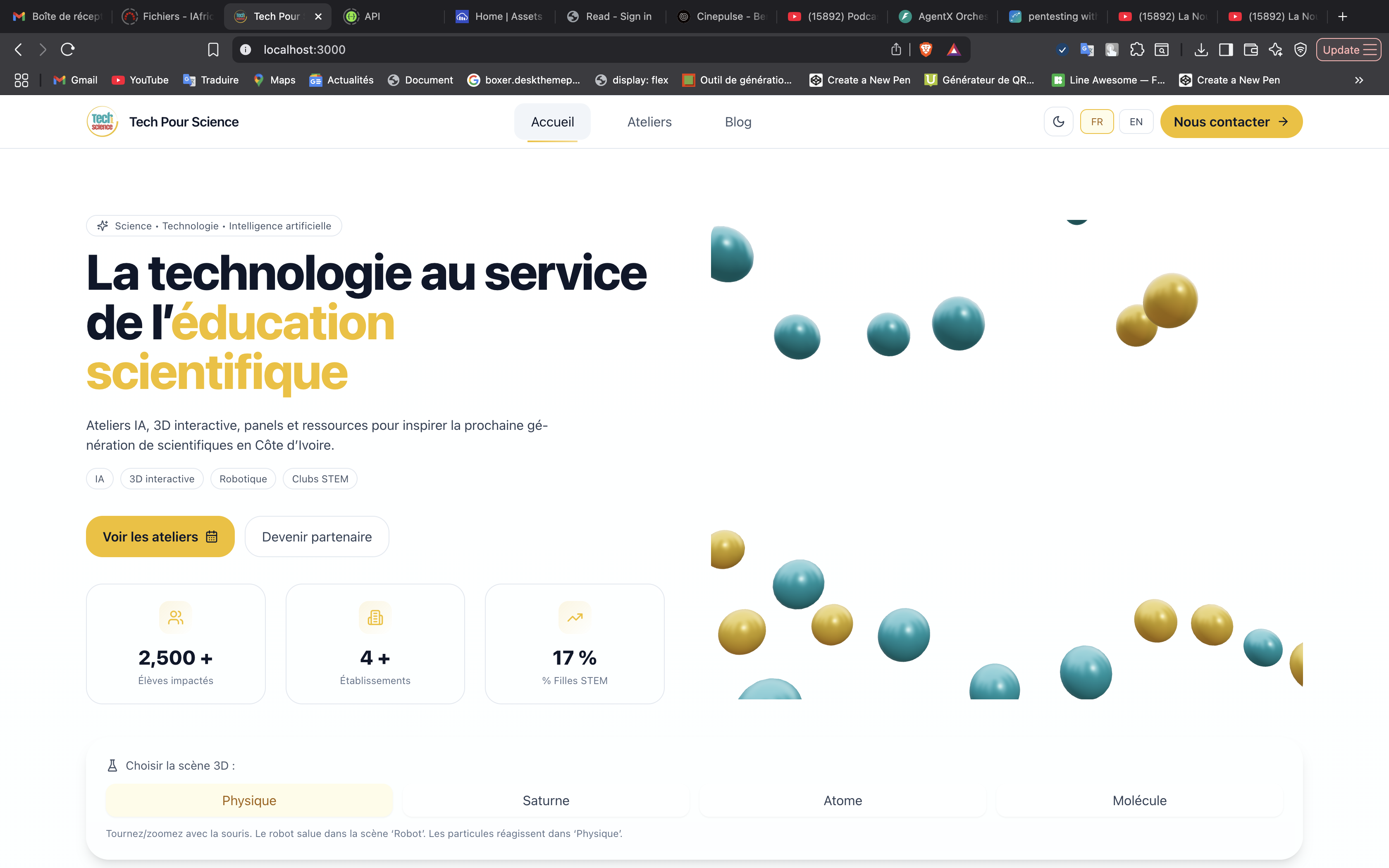The height and width of the screenshot is (868, 1389).
Task: Click the Nous contacter button
Action: tap(1231, 122)
